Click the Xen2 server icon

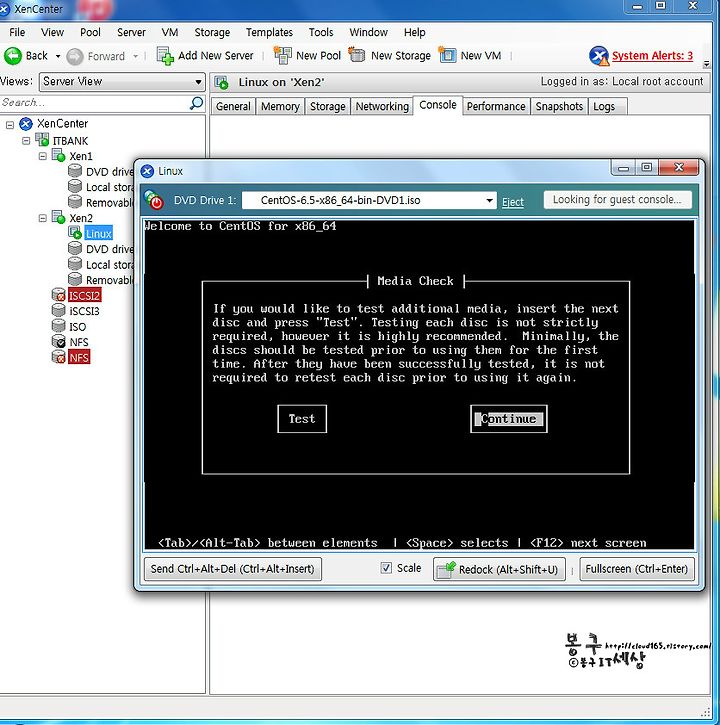pos(58,217)
